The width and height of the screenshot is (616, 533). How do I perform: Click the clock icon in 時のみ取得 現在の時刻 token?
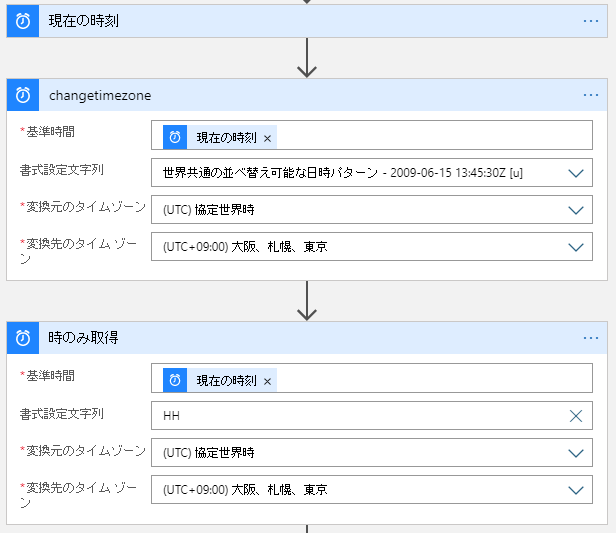(175, 380)
